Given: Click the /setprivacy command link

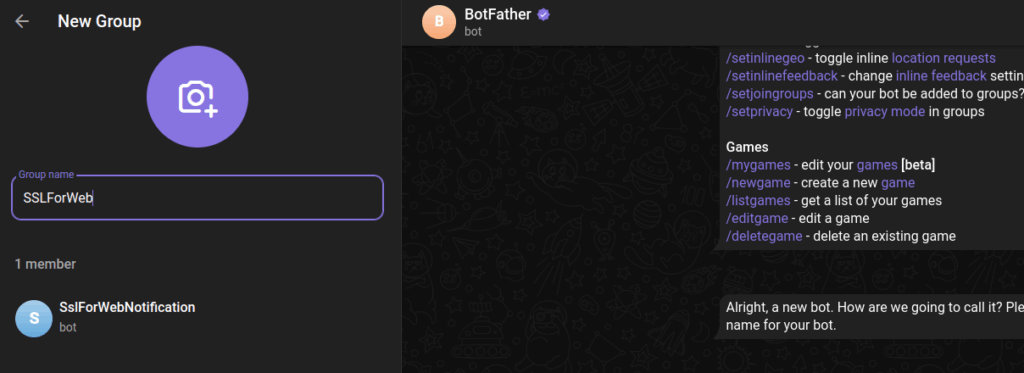Looking at the screenshot, I should [x=760, y=111].
